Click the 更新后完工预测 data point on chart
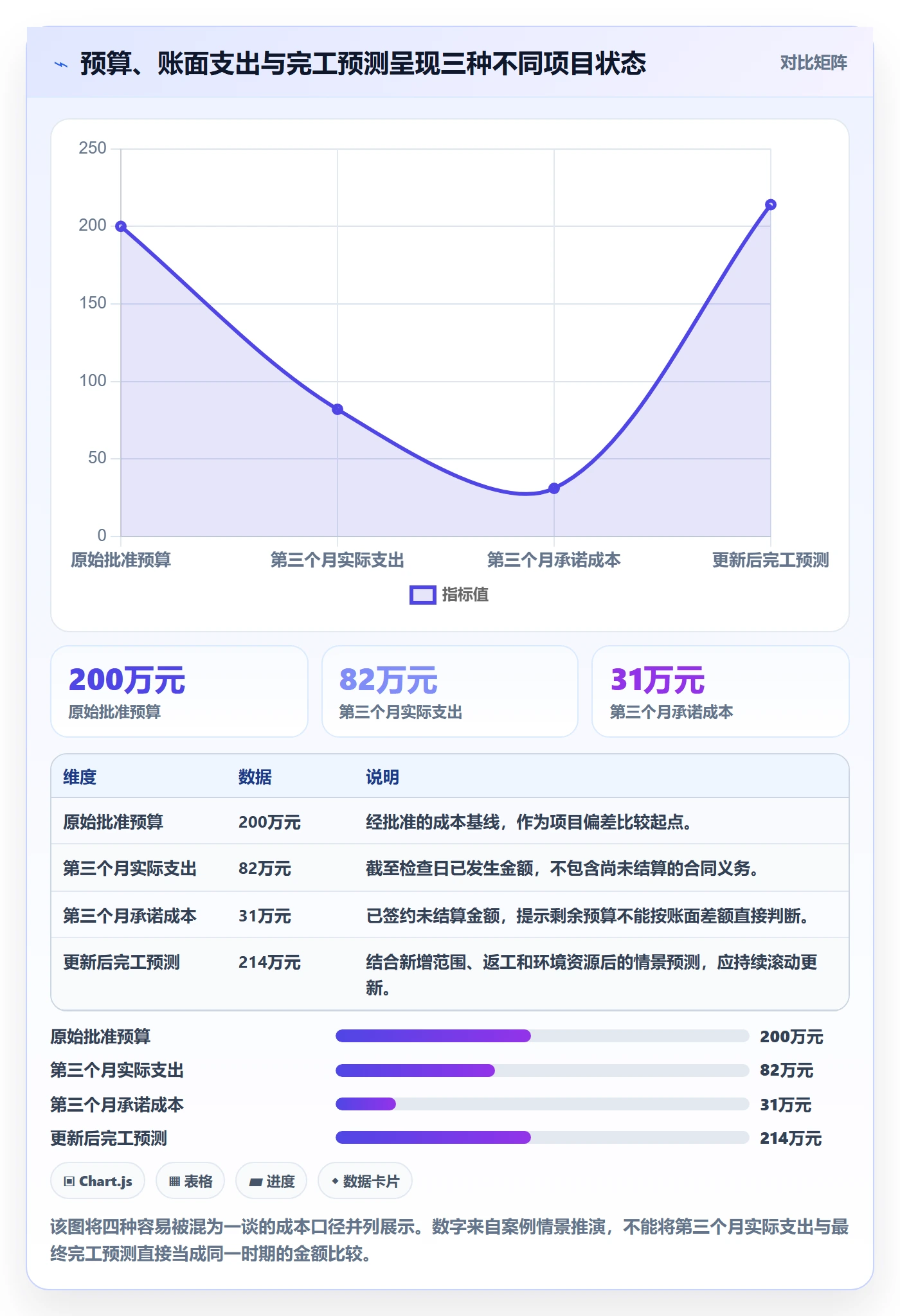This screenshot has width=900, height=1316. pos(771,205)
